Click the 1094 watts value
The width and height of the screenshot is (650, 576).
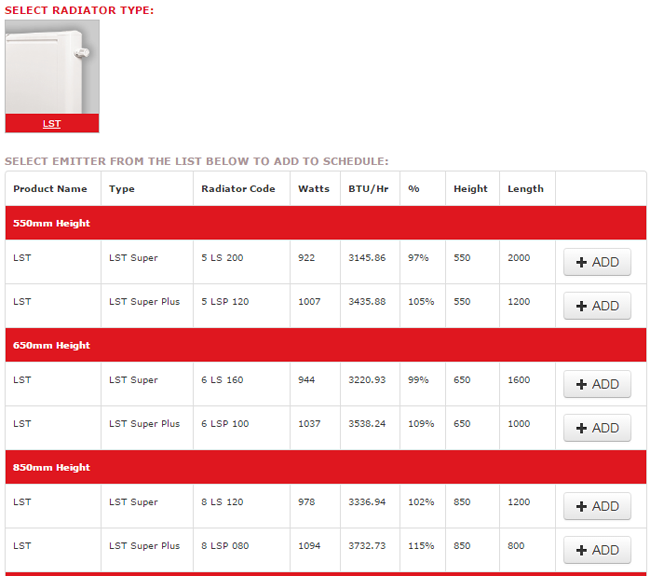pos(309,546)
